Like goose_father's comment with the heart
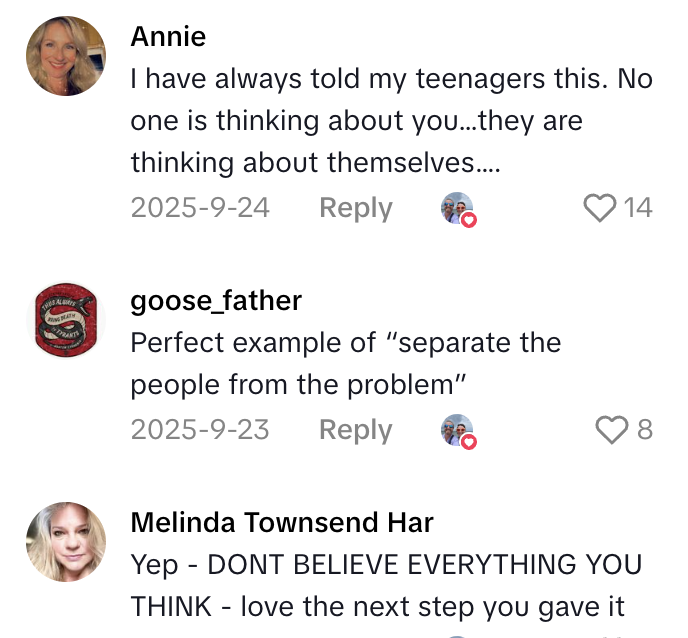This screenshot has height=638, width=688. (610, 429)
